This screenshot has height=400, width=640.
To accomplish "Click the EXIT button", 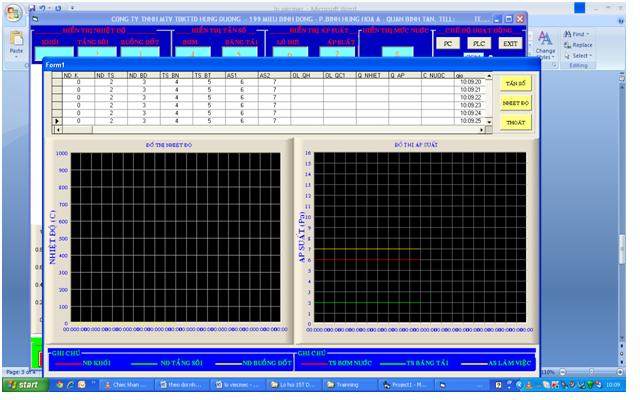I will pos(510,43).
